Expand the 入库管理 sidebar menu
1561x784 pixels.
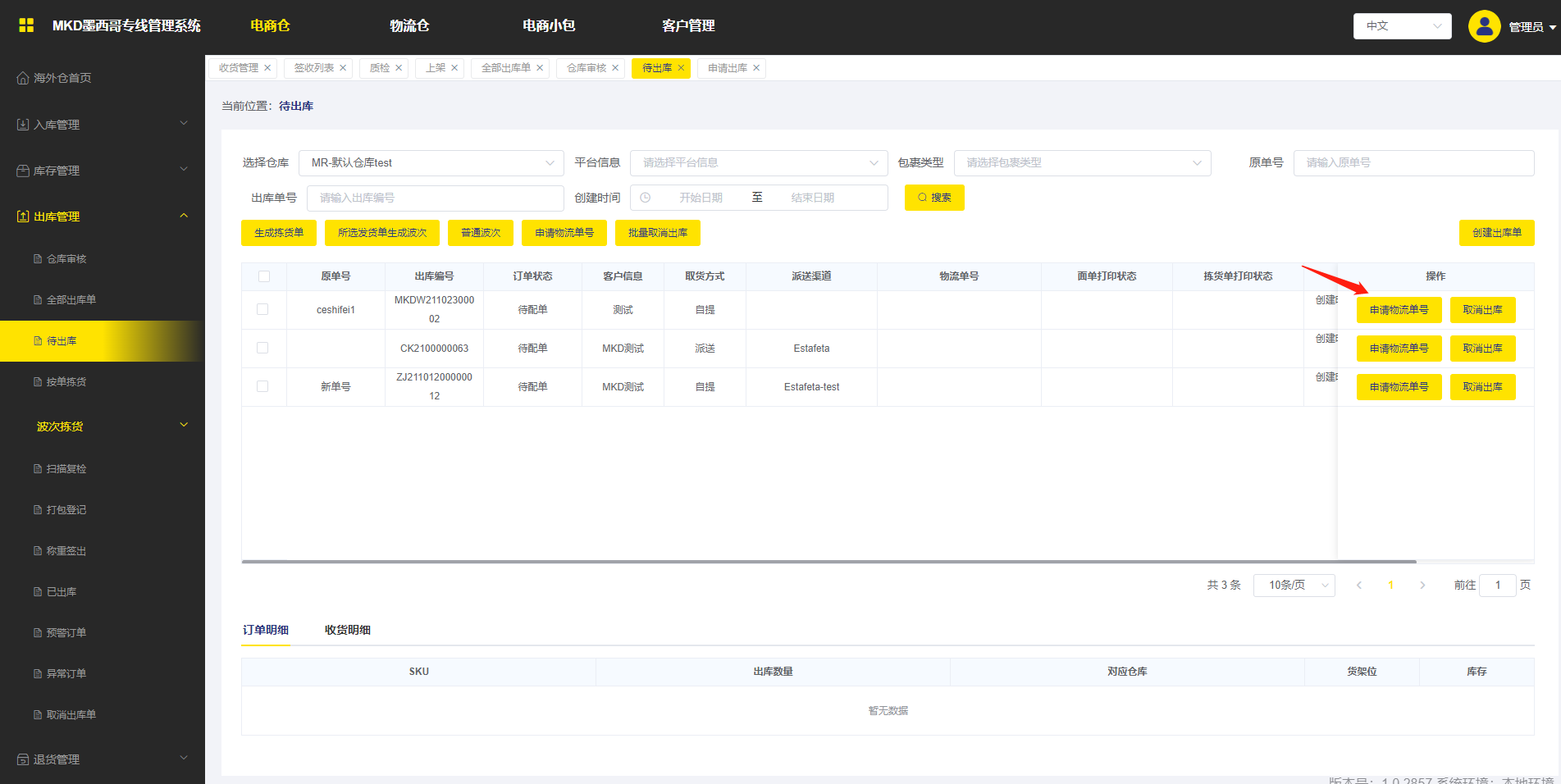coord(103,125)
